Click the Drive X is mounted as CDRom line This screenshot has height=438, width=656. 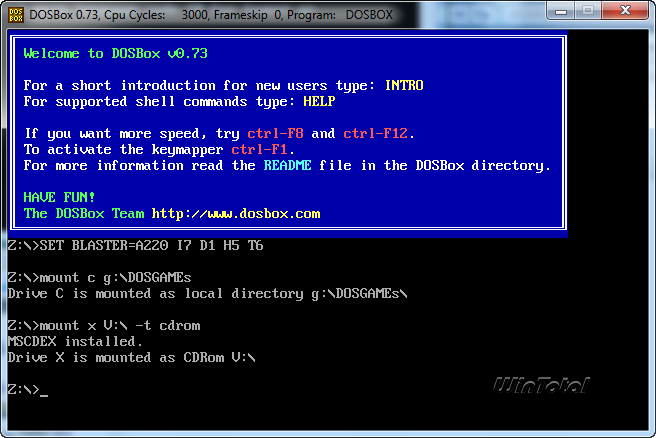coord(131,357)
